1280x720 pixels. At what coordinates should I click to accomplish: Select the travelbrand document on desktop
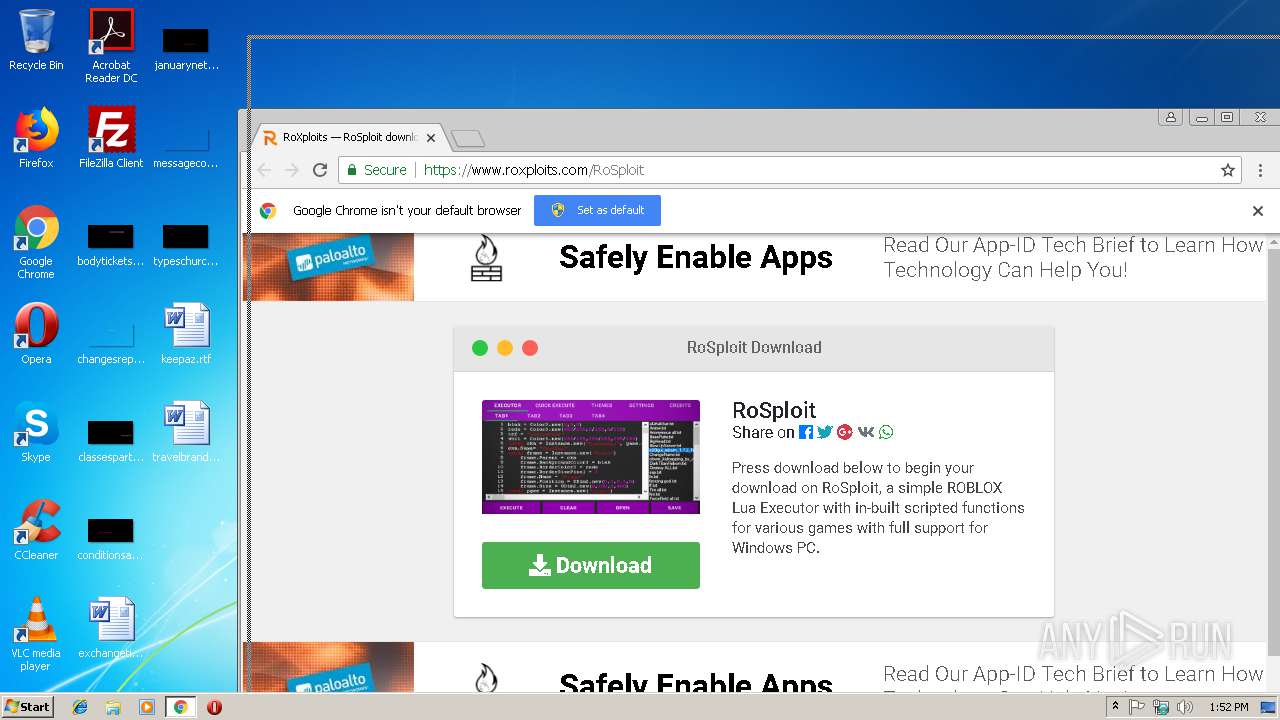186,432
